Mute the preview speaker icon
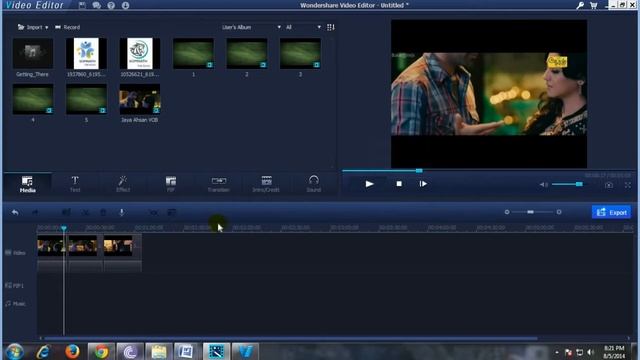This screenshot has width=640, height=360. tap(544, 184)
